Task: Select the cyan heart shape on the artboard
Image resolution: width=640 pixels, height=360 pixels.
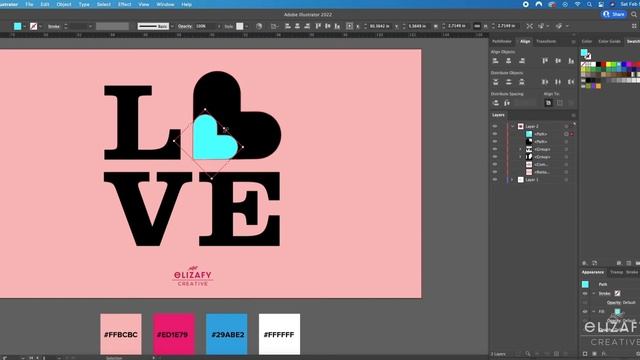Action: pyautogui.click(x=212, y=141)
